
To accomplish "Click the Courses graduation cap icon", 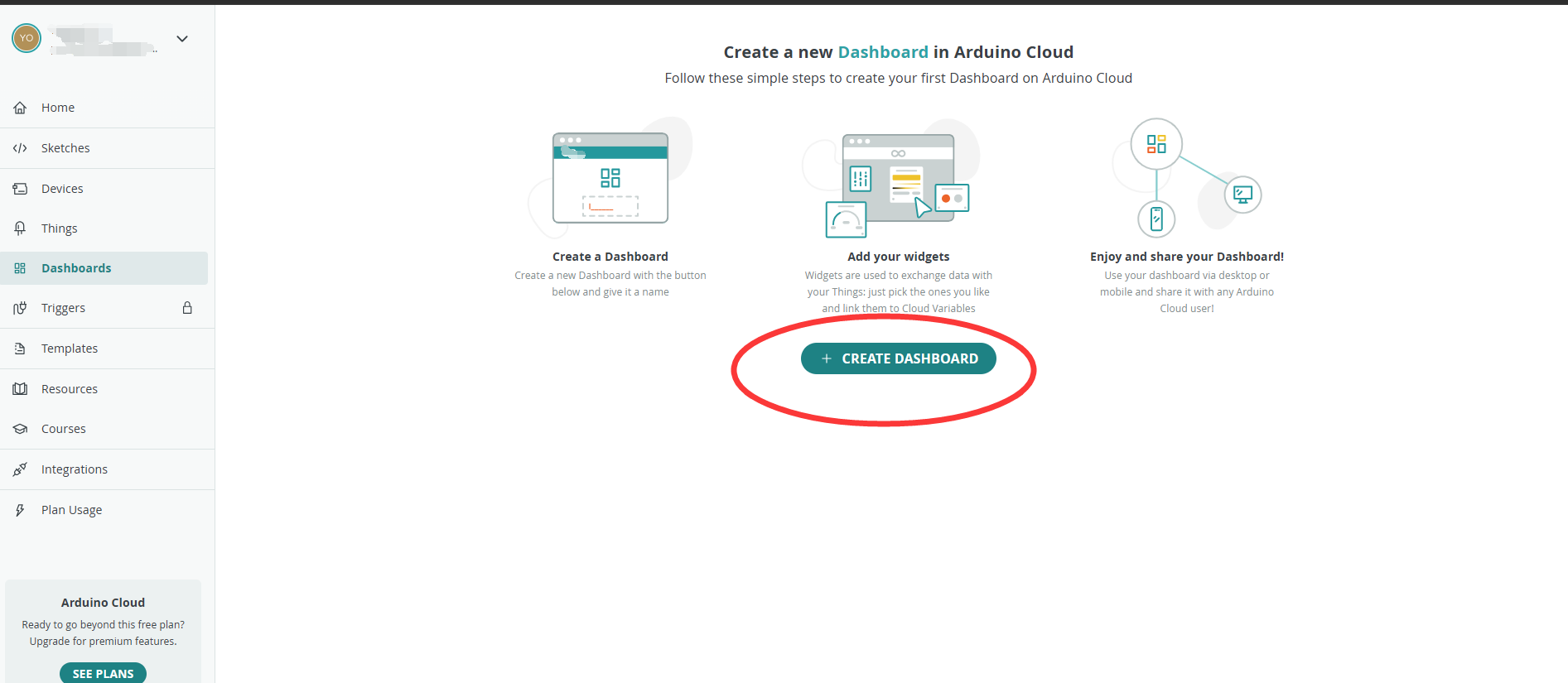I will (x=20, y=429).
